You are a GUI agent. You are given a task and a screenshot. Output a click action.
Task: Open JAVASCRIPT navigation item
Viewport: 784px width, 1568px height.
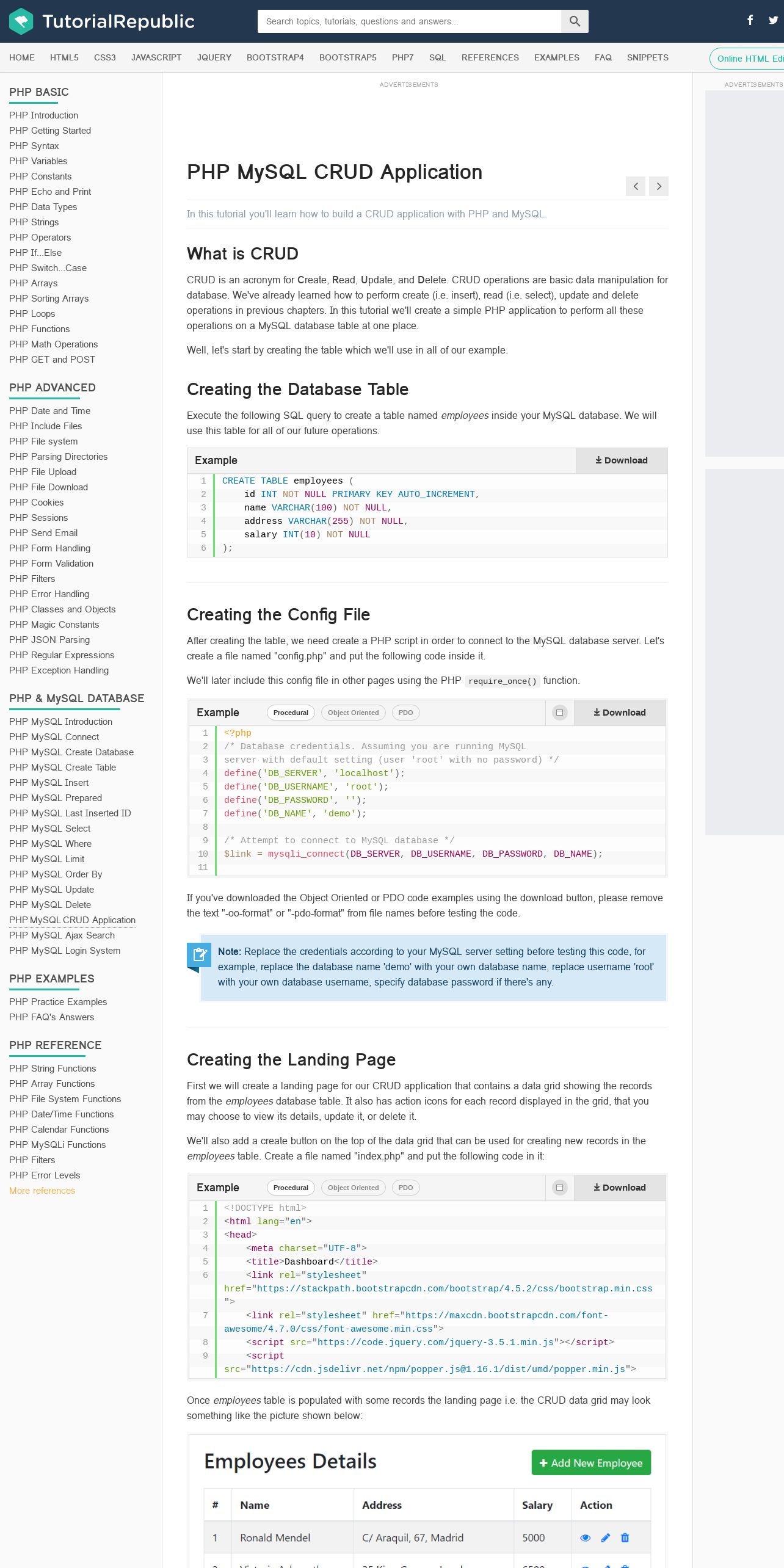coord(156,57)
